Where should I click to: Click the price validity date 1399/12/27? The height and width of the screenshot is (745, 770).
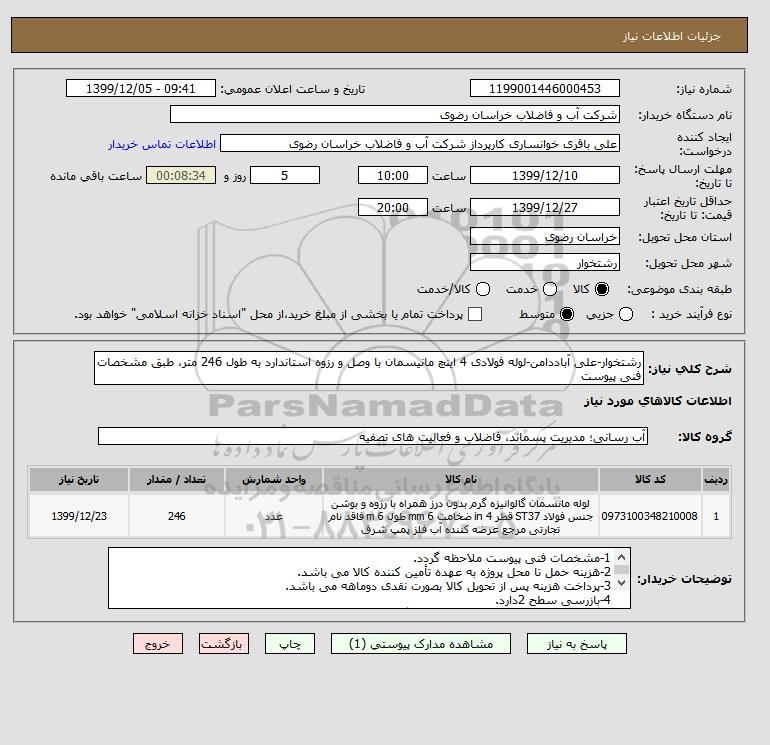[x=545, y=207]
